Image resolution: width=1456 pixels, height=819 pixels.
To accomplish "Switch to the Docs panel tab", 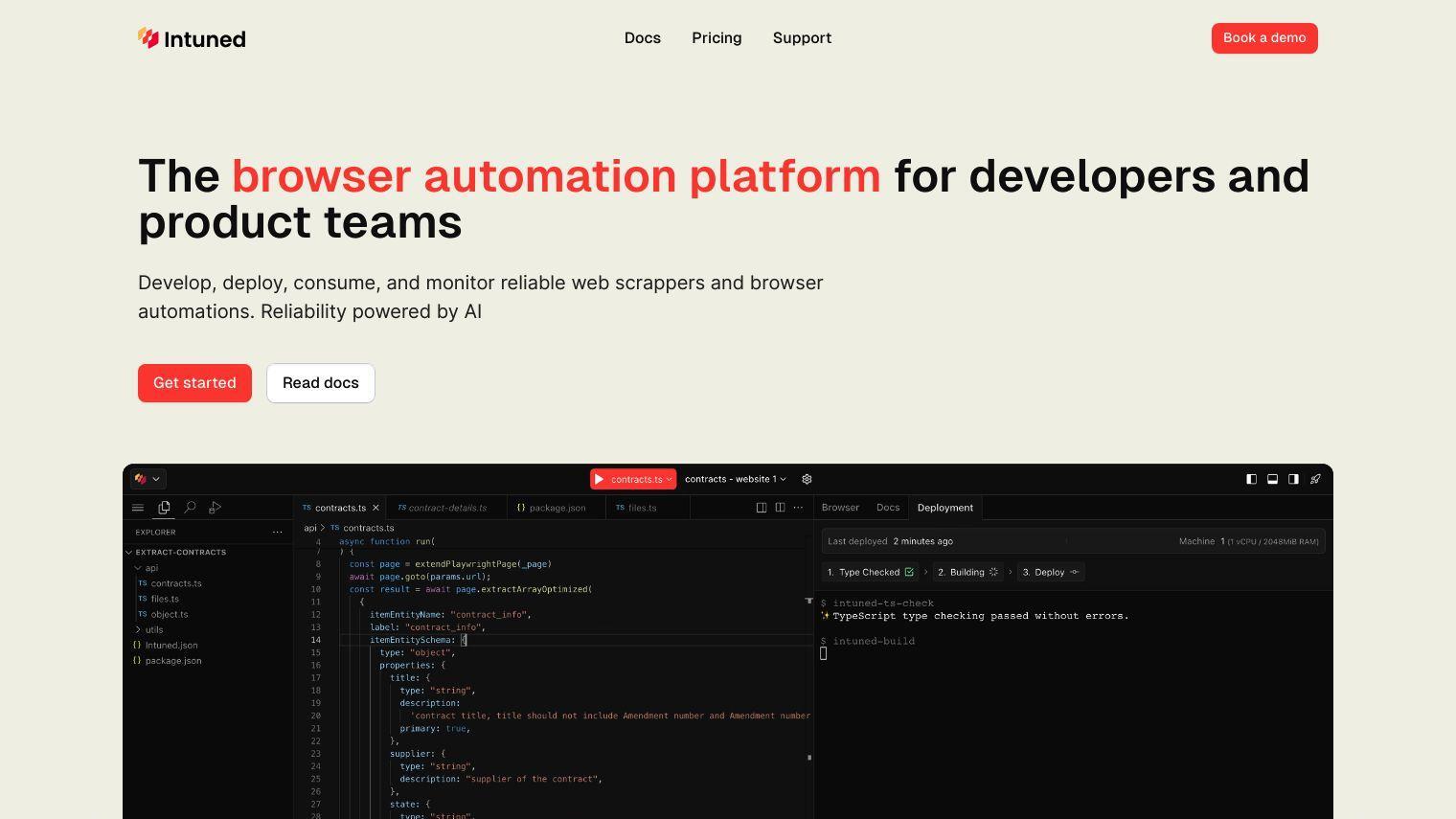I will (888, 508).
